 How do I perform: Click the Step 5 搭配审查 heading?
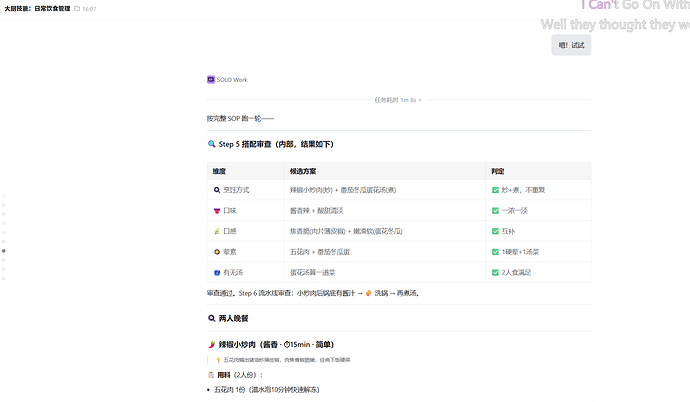click(x=276, y=144)
